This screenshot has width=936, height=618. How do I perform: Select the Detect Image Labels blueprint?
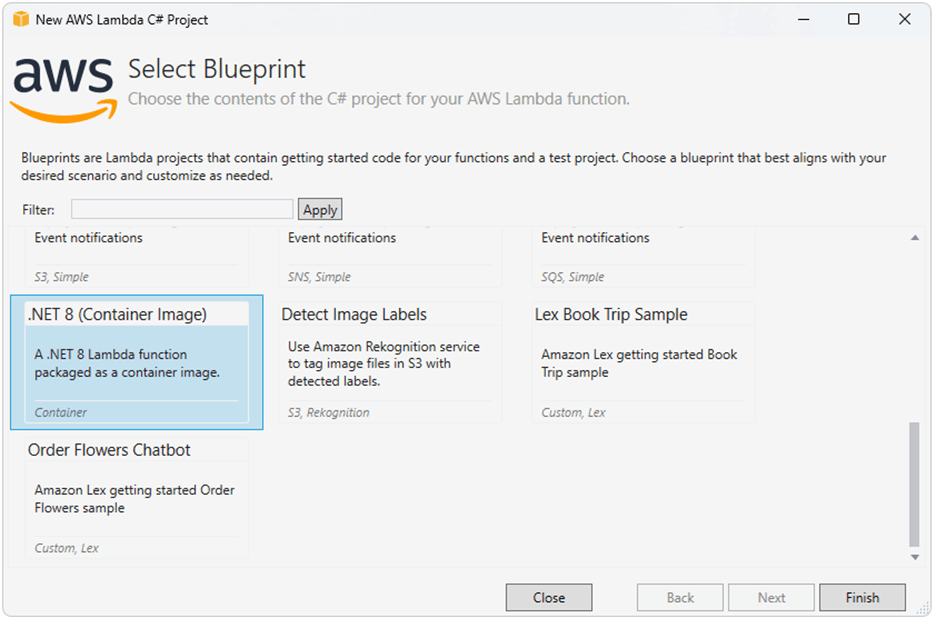pyautogui.click(x=390, y=363)
